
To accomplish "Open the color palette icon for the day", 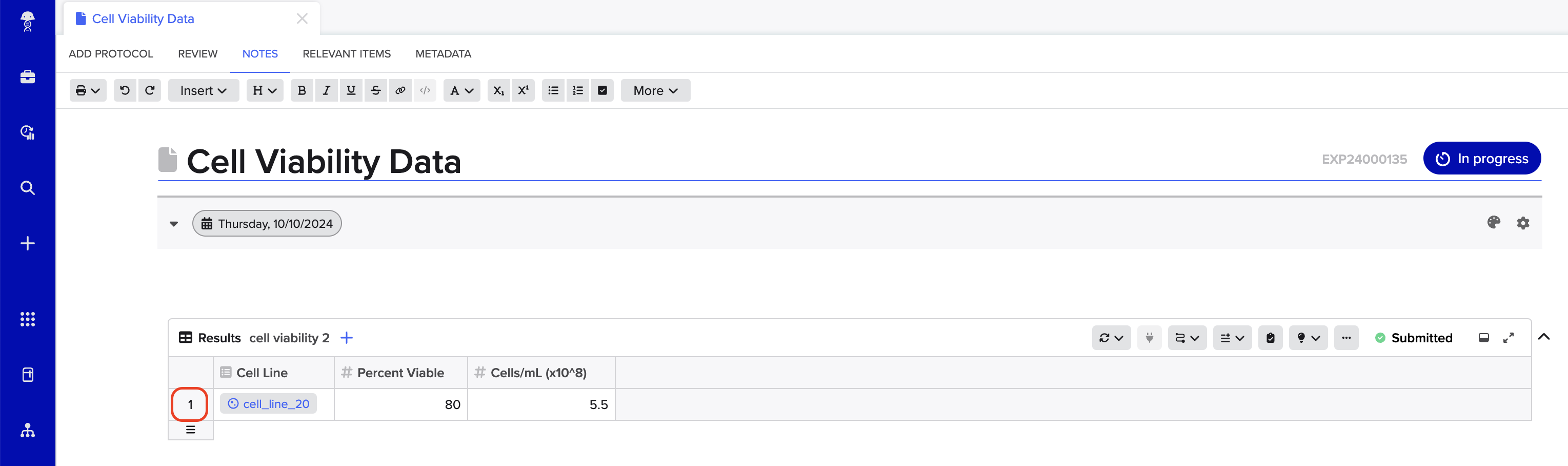I will (1494, 222).
